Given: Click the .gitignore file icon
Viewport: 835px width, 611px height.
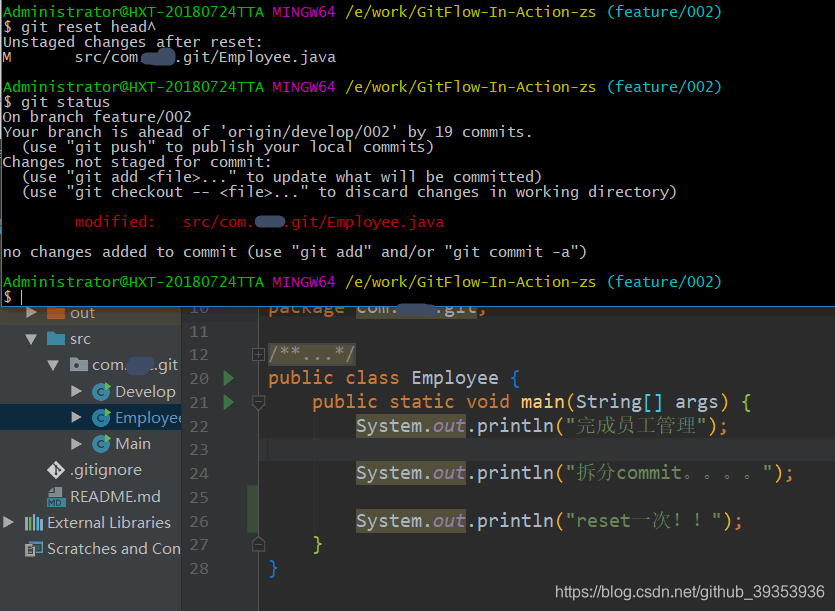Looking at the screenshot, I should (56, 470).
